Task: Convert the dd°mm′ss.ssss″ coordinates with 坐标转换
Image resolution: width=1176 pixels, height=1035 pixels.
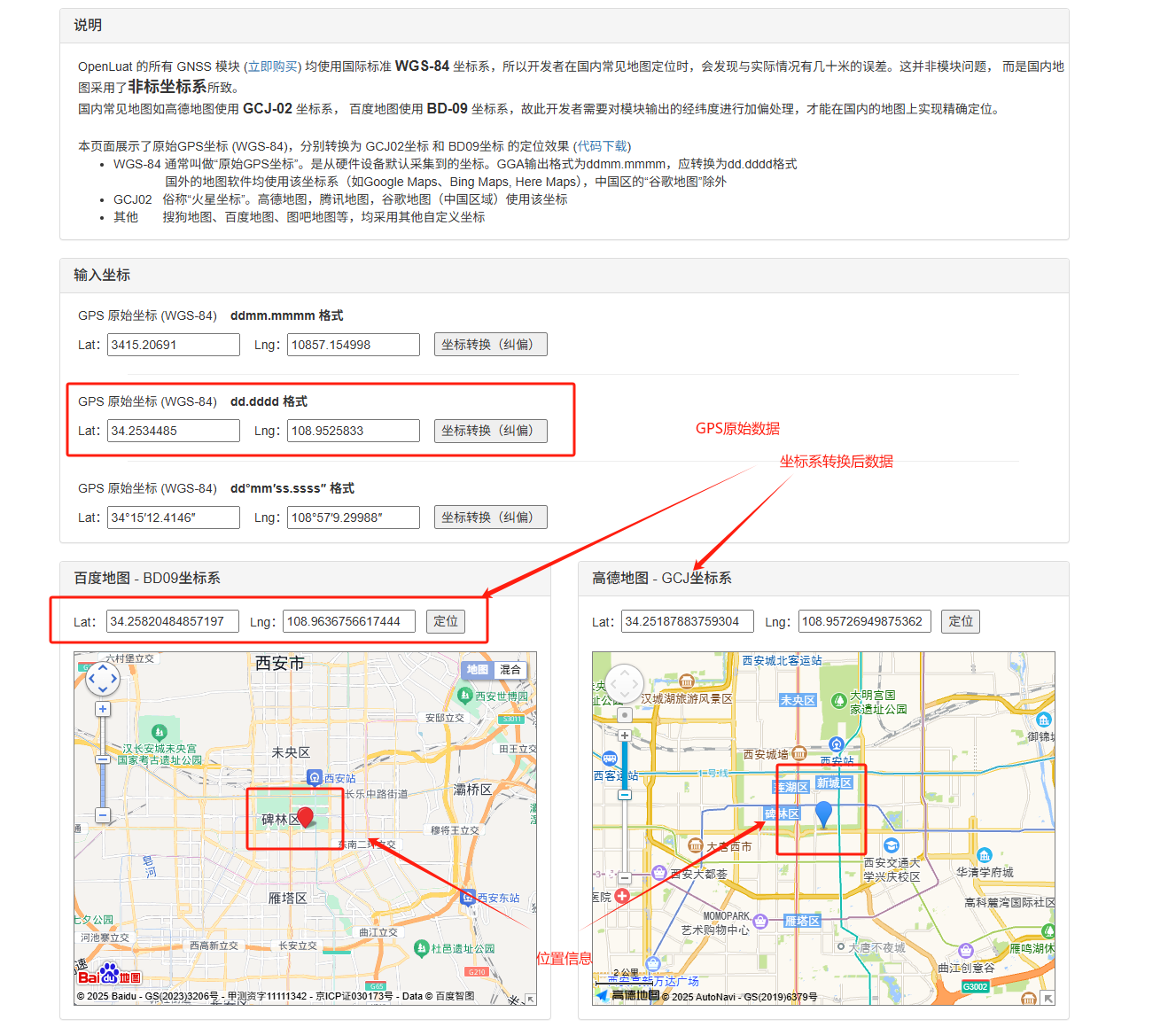Action: 491,517
